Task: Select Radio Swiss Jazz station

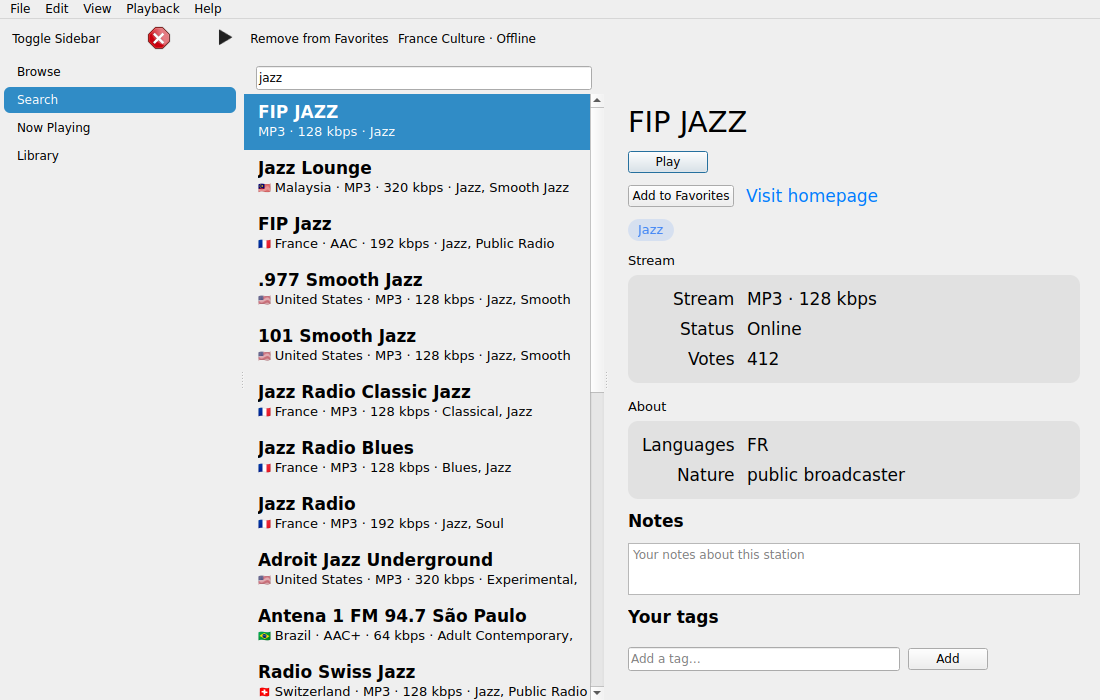Action: pos(417,678)
